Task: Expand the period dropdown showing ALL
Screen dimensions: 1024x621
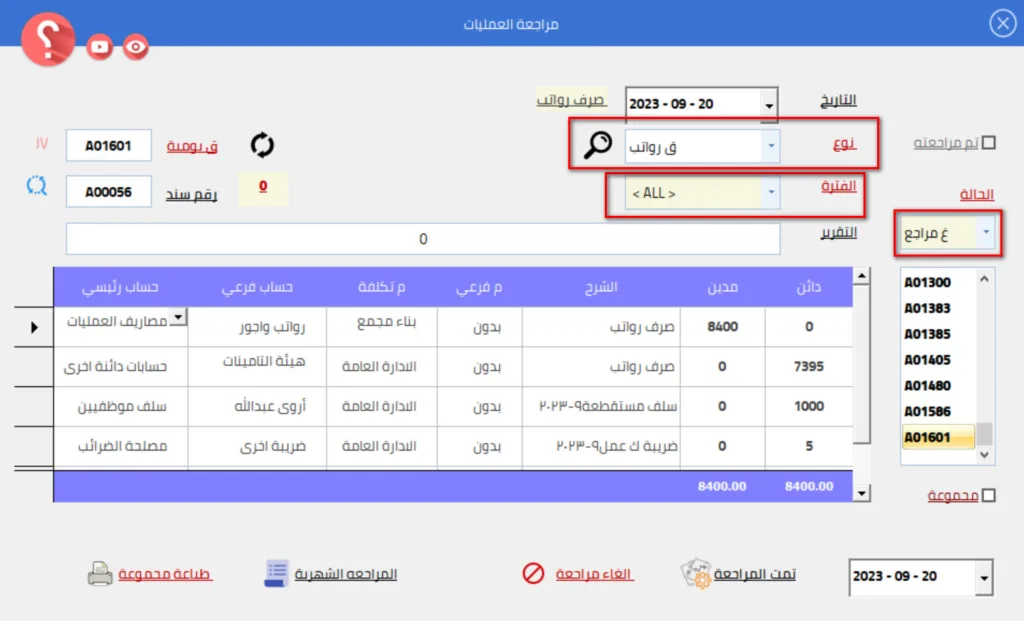Action: (x=770, y=192)
